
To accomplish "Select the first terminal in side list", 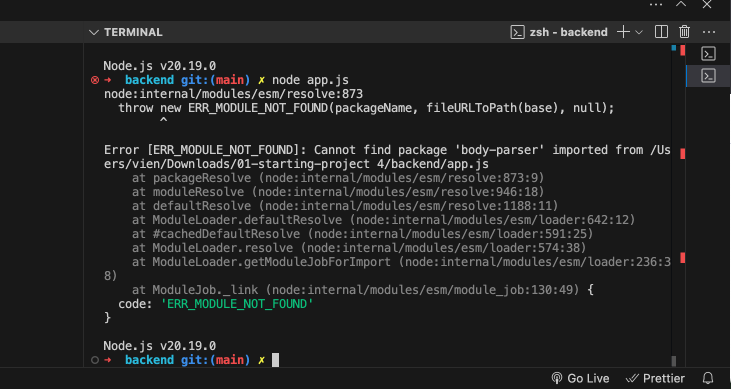I will (708, 54).
